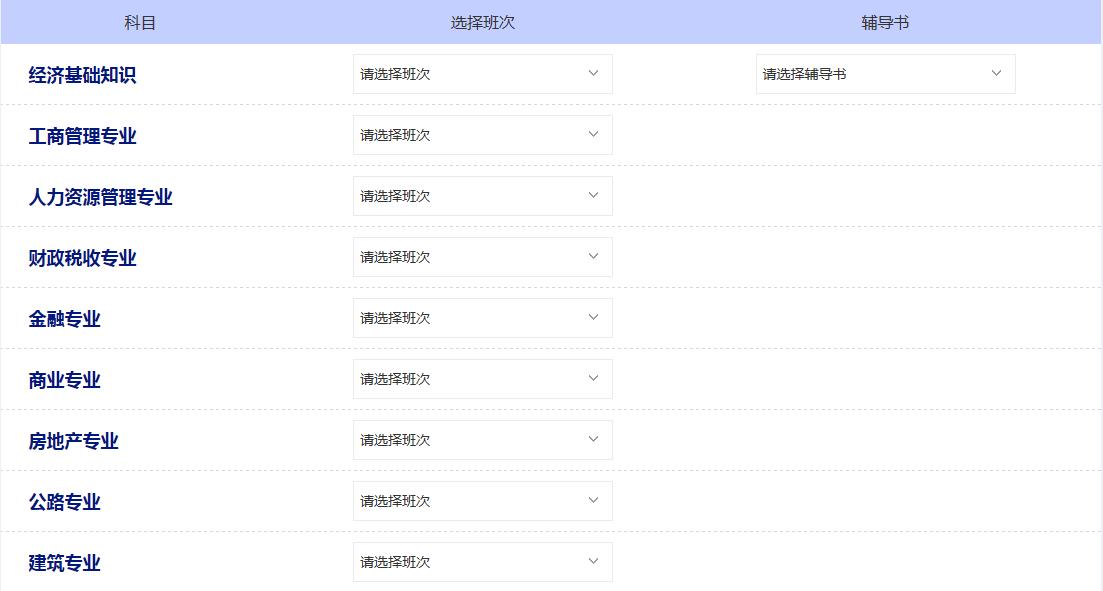The height and width of the screenshot is (591, 1103).
Task: Open the class dropdown for 建筑专业
Action: [483, 561]
